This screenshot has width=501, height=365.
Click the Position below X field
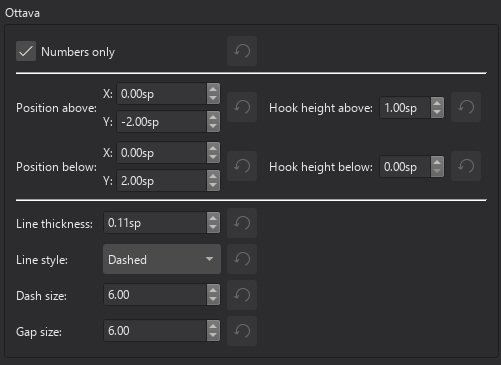click(x=162, y=153)
